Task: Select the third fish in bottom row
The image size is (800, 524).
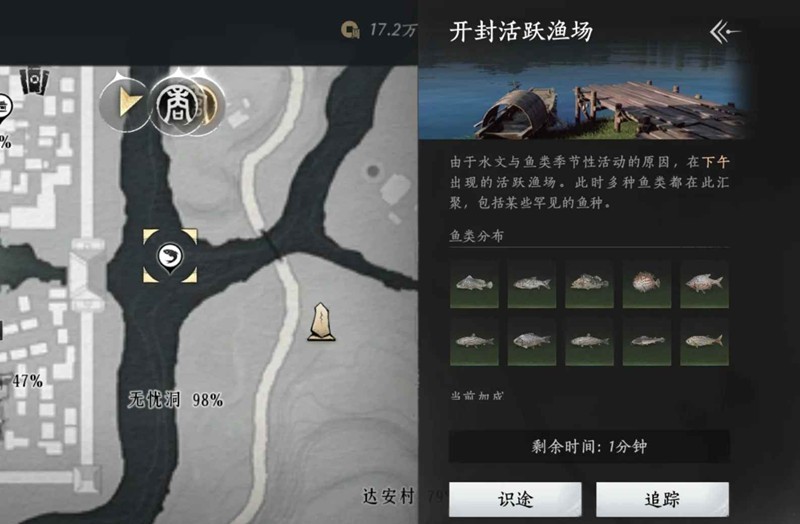Action: (x=589, y=342)
